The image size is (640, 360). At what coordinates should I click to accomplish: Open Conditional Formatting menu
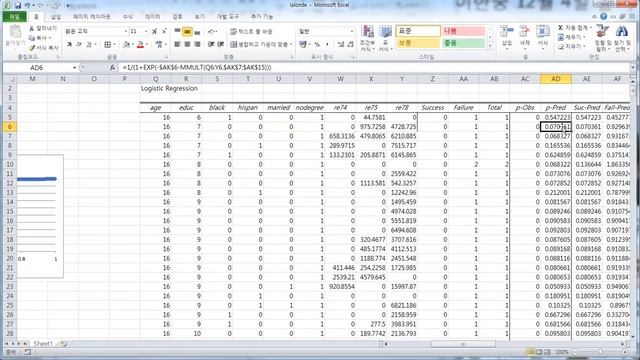(368, 38)
